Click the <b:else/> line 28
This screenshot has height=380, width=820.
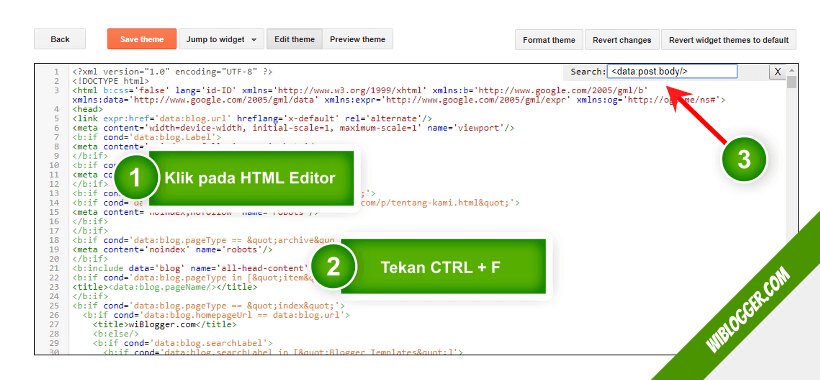(116, 335)
